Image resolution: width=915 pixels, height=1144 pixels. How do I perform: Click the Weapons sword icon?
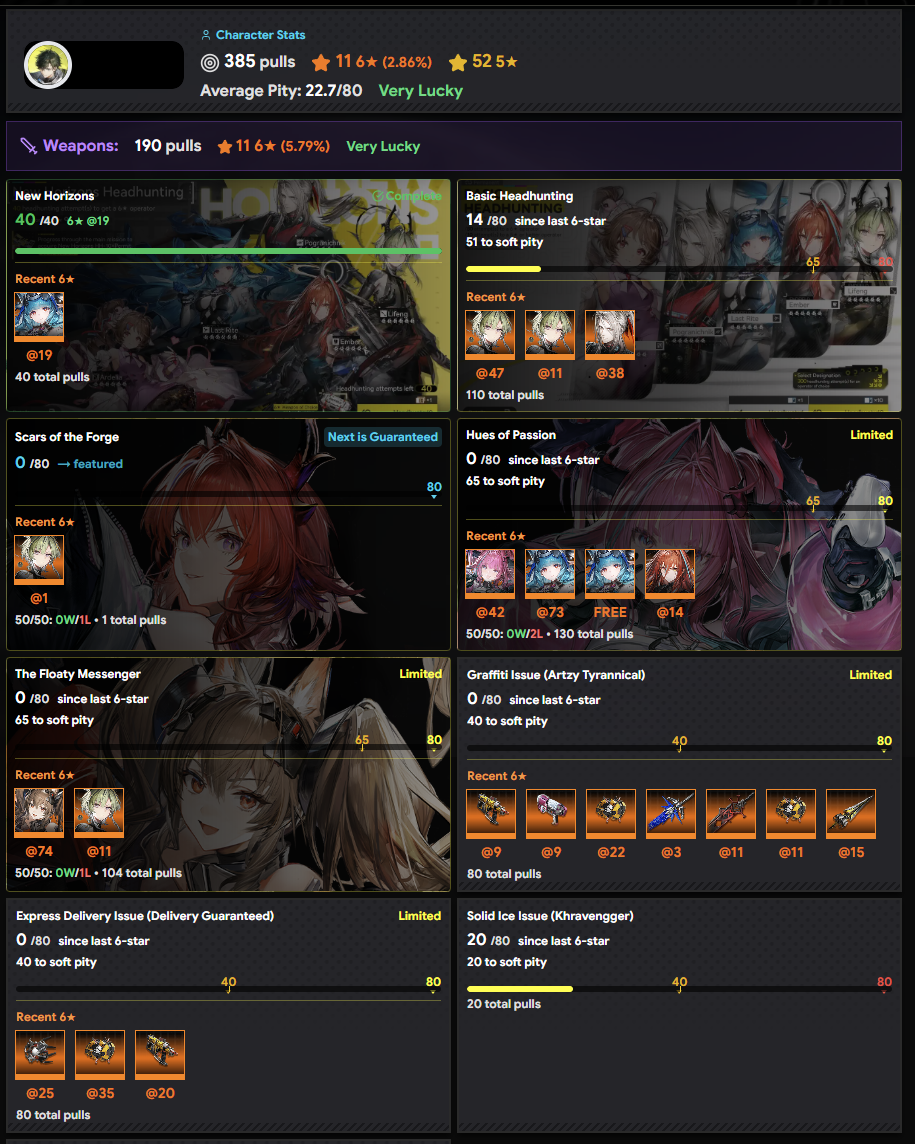pyautogui.click(x=28, y=146)
